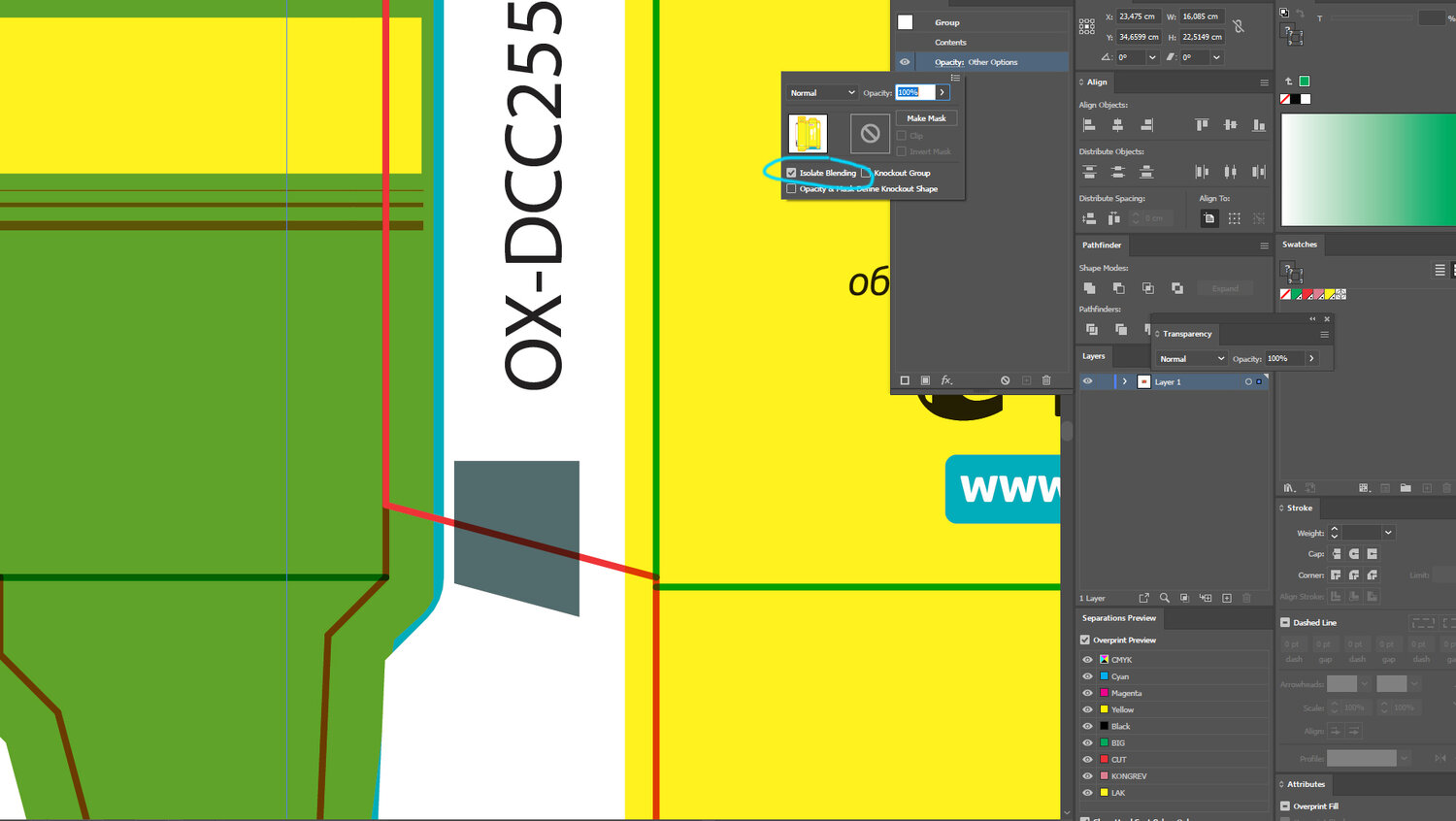Expand Layer 1 disclosure arrow
This screenshot has height=821, width=1456.
tap(1125, 381)
